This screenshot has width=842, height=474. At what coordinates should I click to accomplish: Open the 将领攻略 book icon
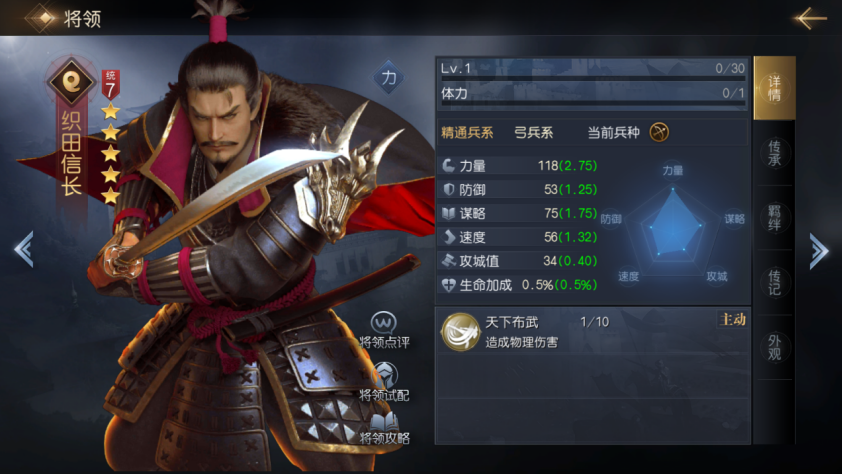[x=384, y=422]
